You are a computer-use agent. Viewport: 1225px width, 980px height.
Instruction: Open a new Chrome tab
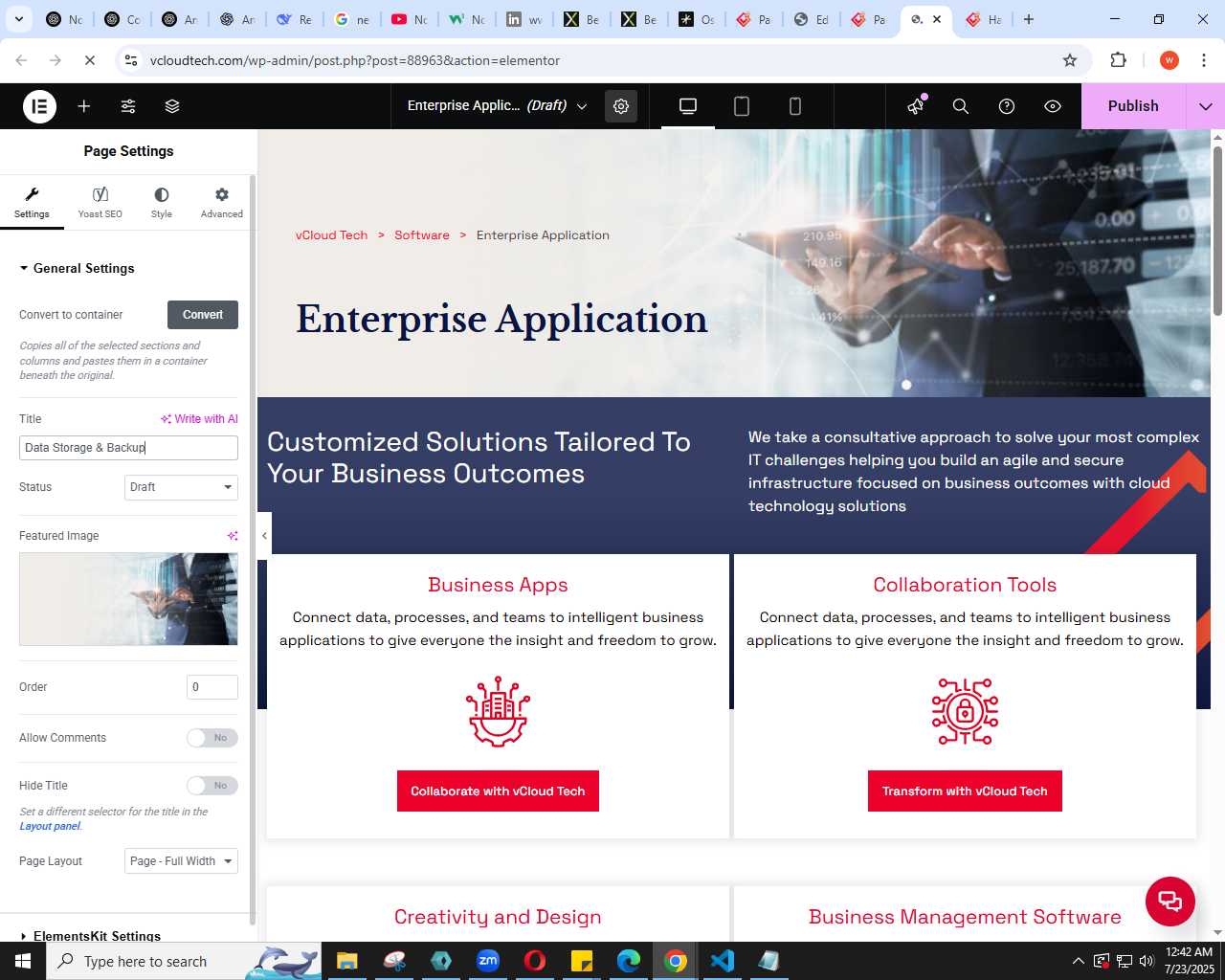(1029, 19)
